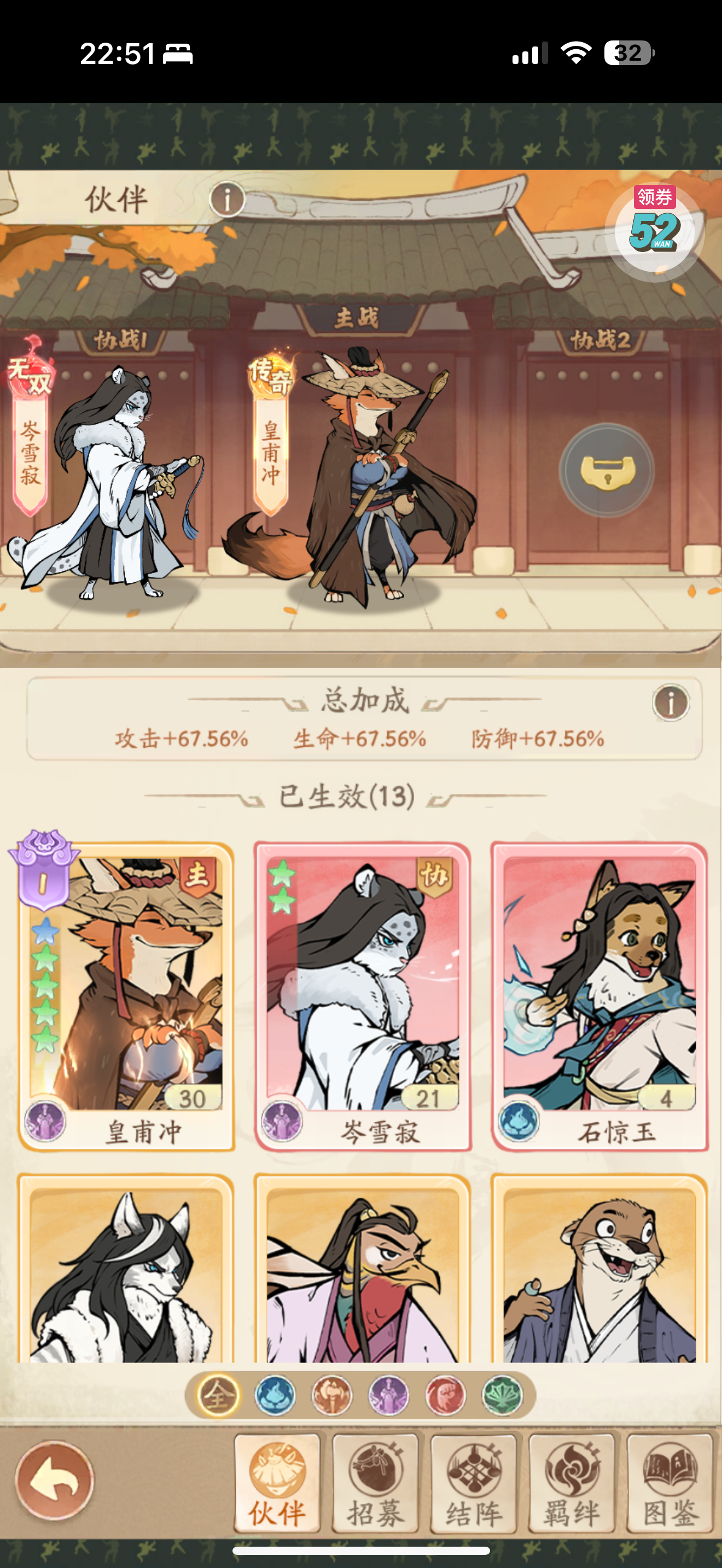
Task: Select the 皇甫冲 partner card
Action: click(126, 997)
